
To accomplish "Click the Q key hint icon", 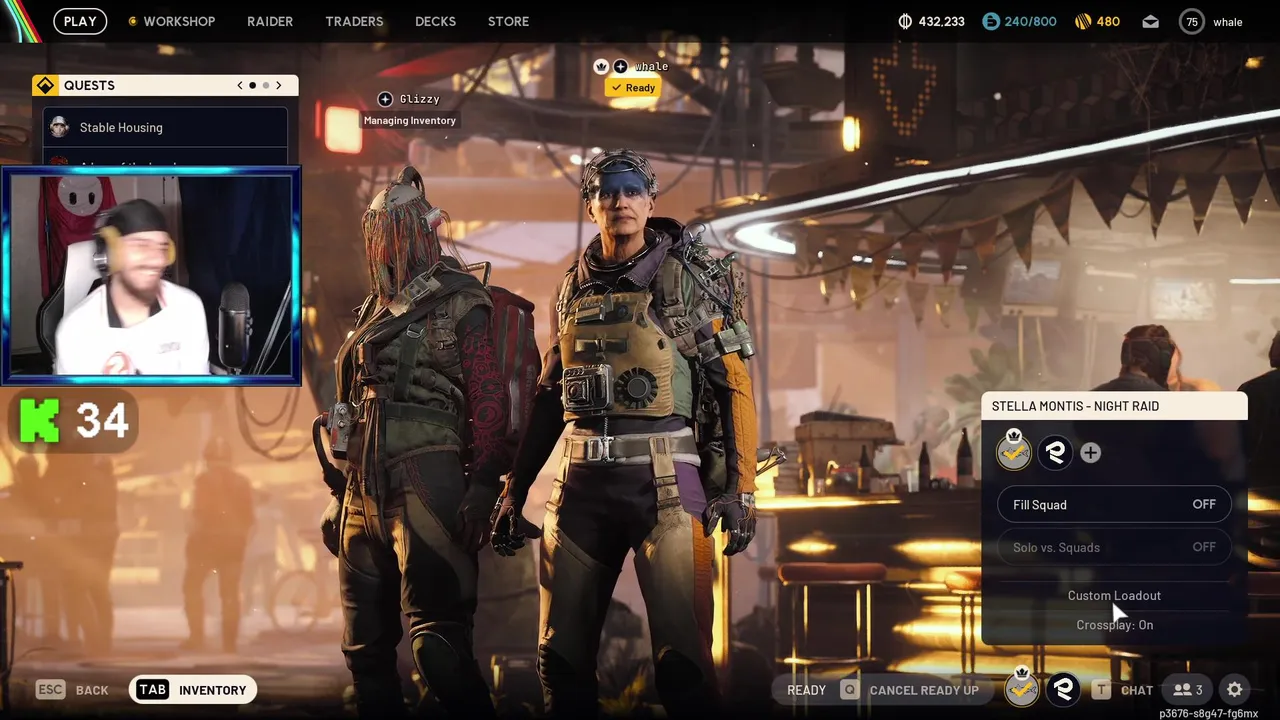I will pos(849,690).
